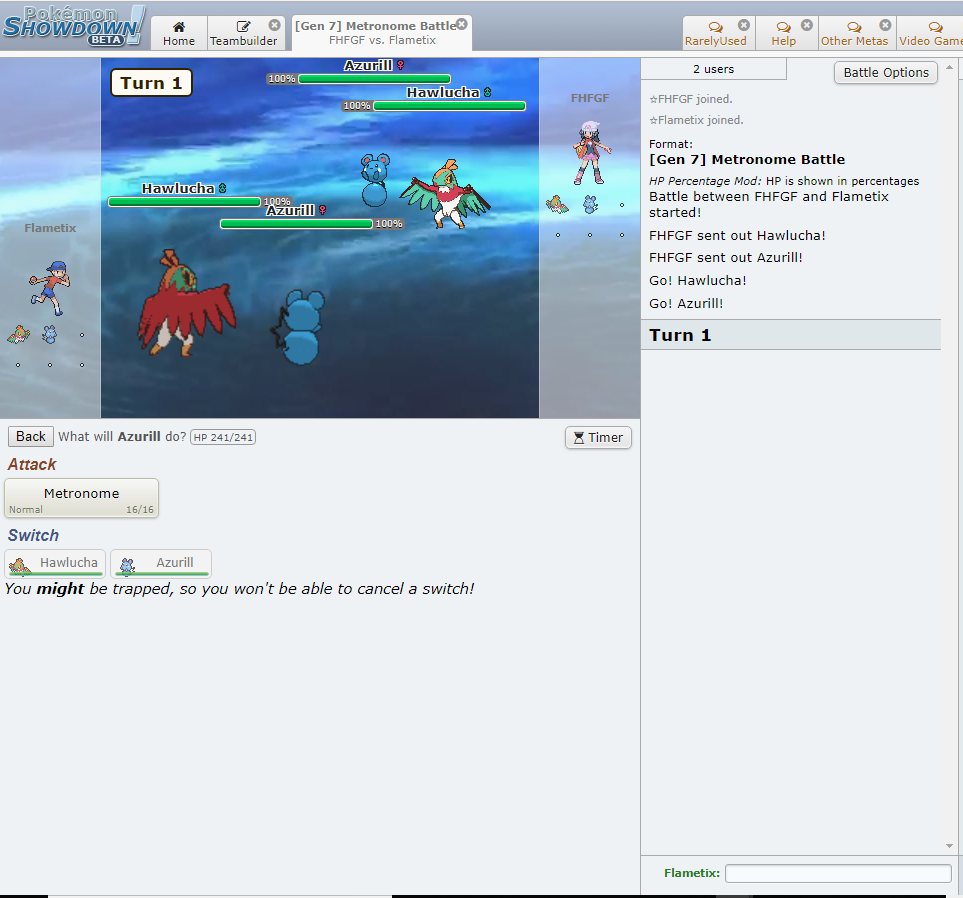Open the Home tab
The height and width of the screenshot is (898, 963).
click(179, 33)
